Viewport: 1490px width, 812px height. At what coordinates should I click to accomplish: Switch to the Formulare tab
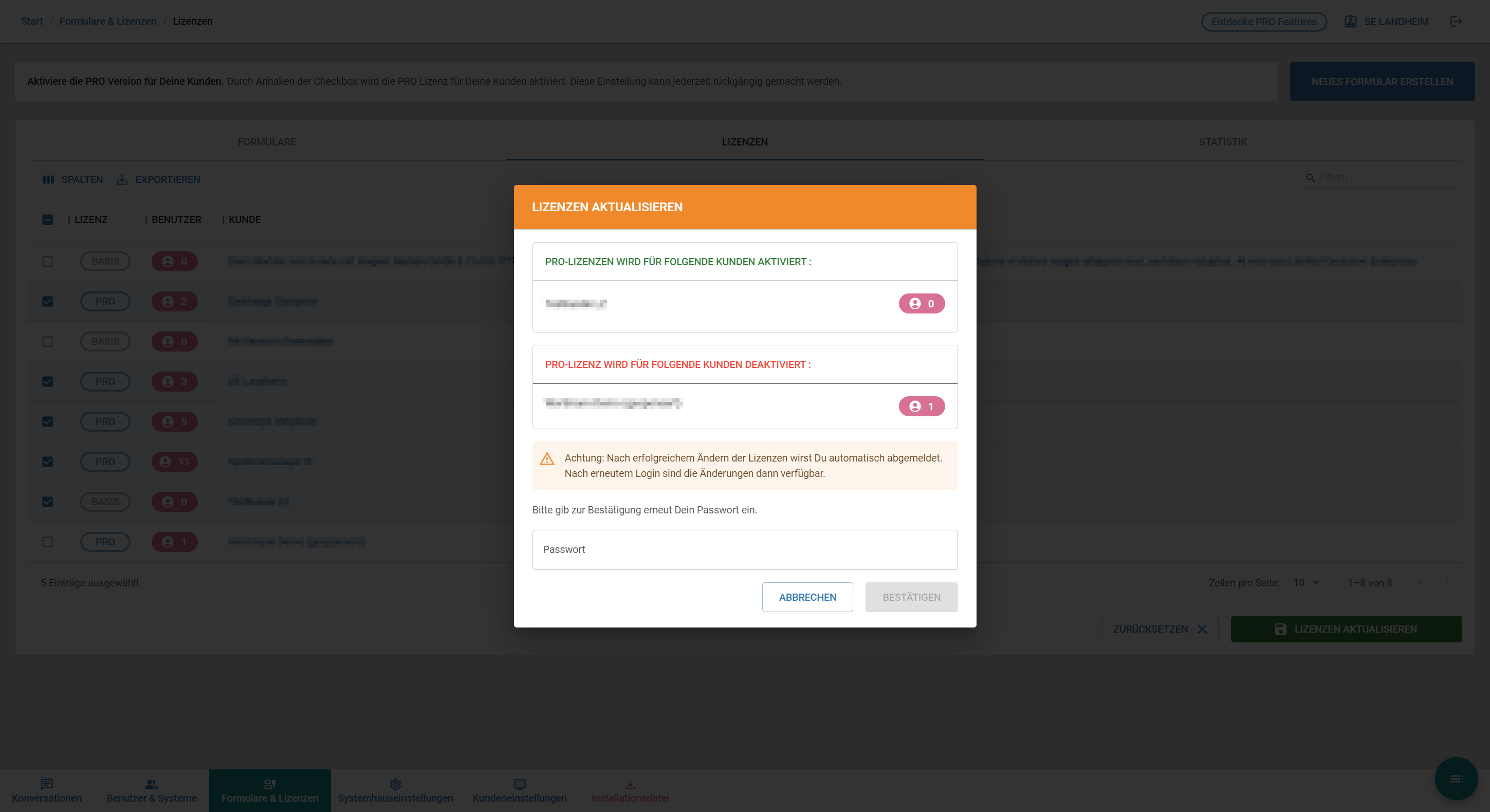point(267,142)
